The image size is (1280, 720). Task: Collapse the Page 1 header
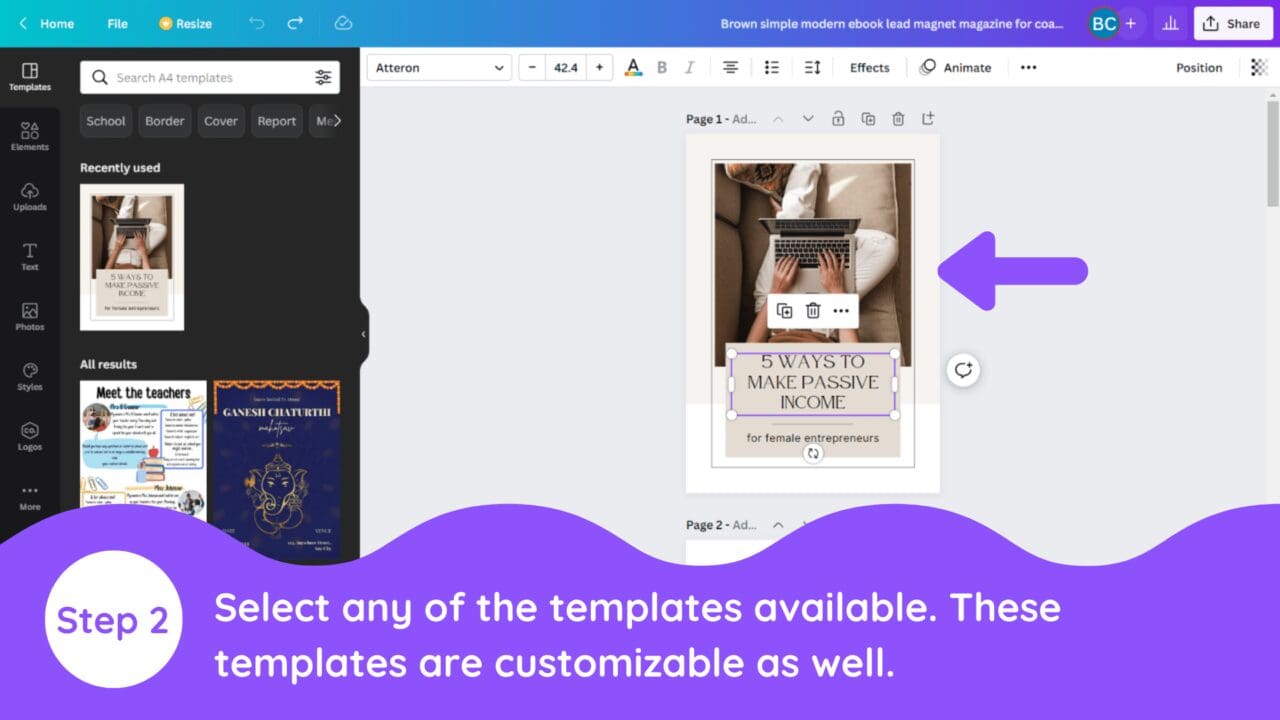(x=779, y=118)
